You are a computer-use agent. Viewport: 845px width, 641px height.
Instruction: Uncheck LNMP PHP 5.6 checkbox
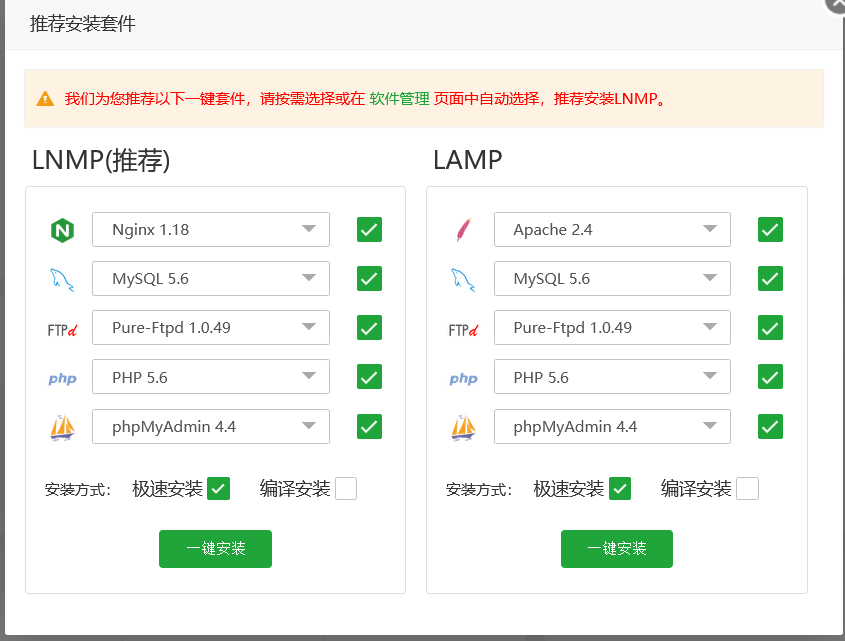369,377
